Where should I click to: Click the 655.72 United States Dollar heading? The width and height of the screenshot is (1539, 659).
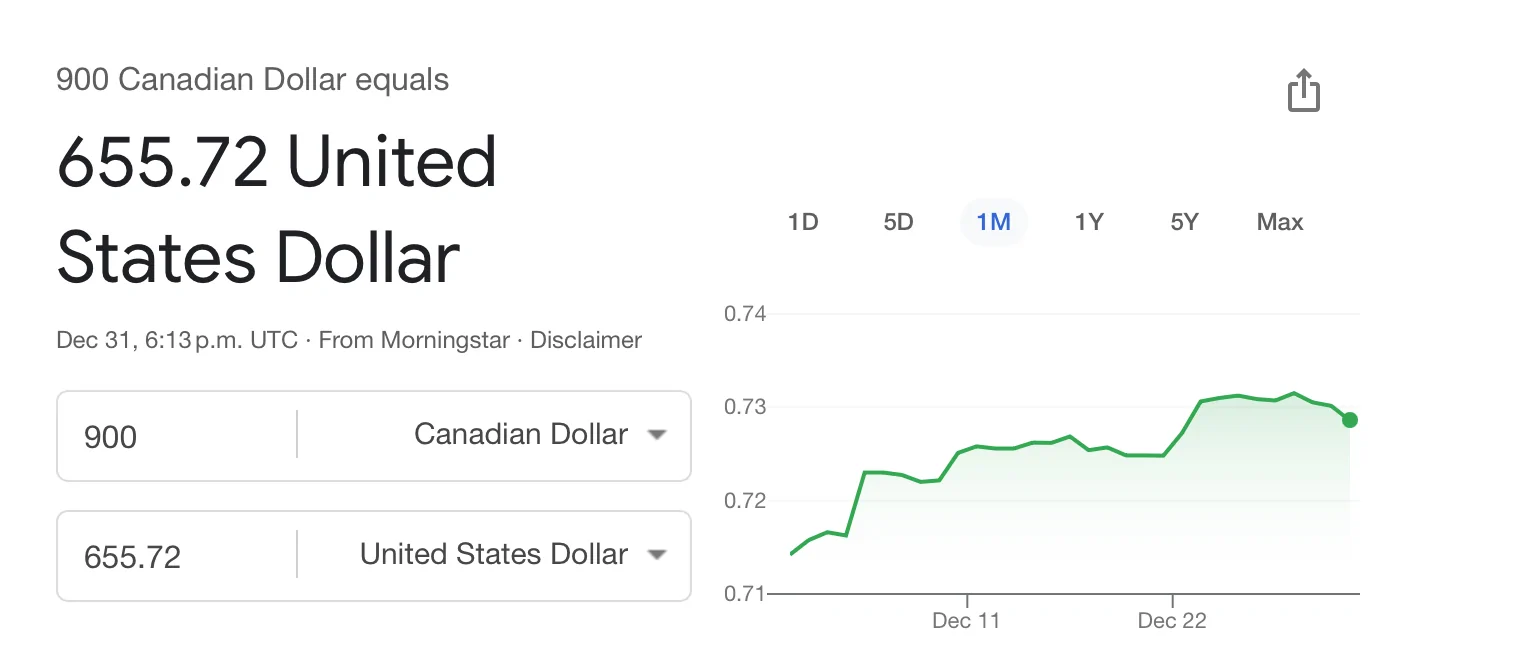point(277,210)
